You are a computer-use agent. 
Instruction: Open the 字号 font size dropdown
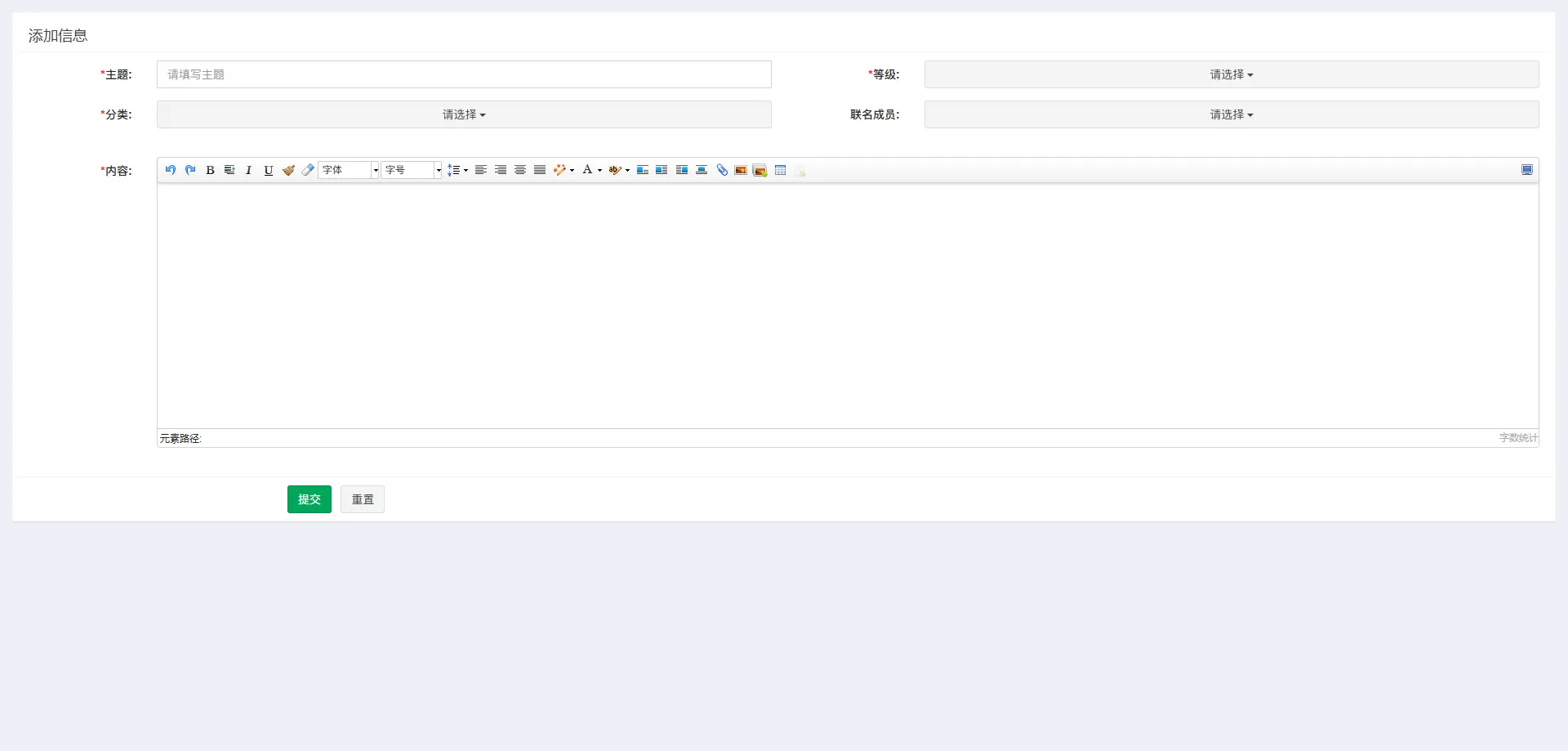coord(411,170)
